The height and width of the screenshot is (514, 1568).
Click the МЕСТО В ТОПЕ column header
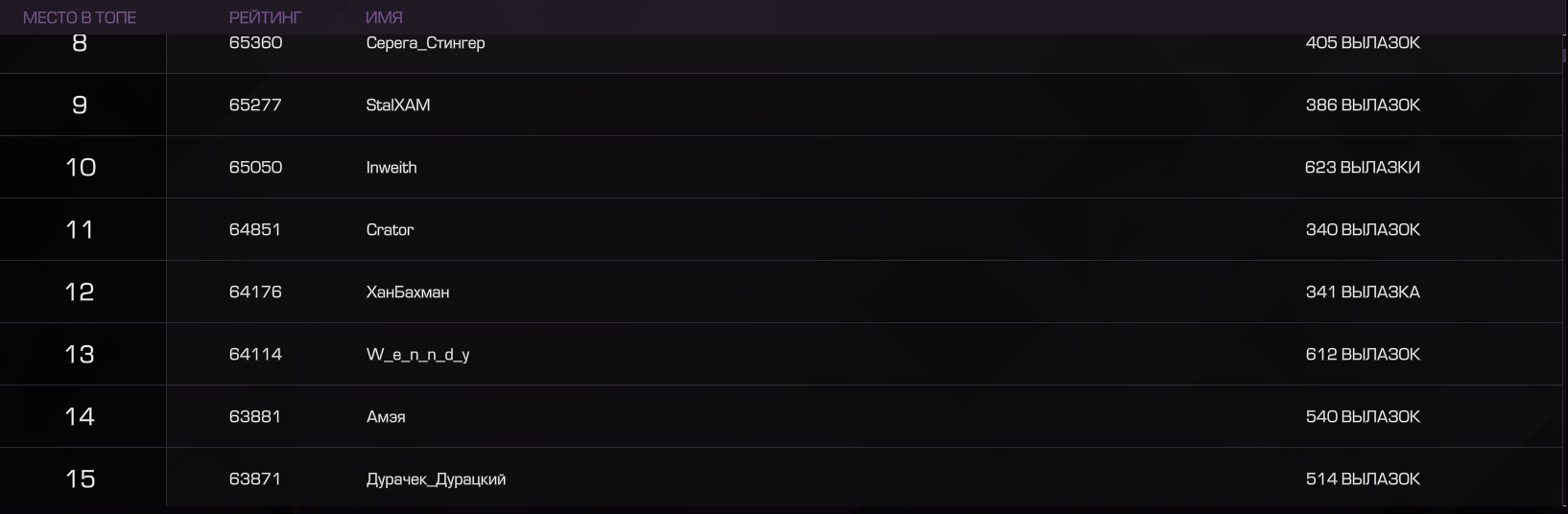(x=80, y=17)
